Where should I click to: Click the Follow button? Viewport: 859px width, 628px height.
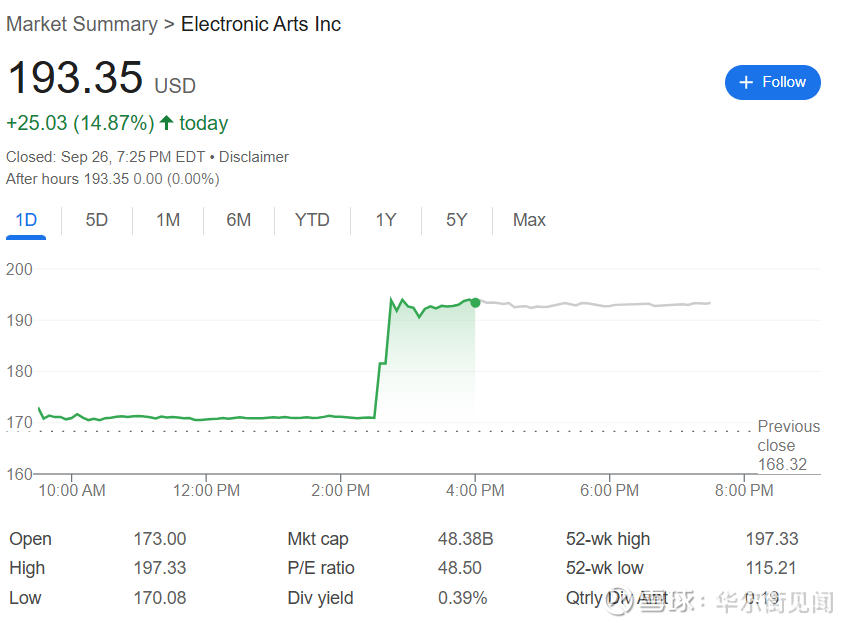click(x=772, y=83)
